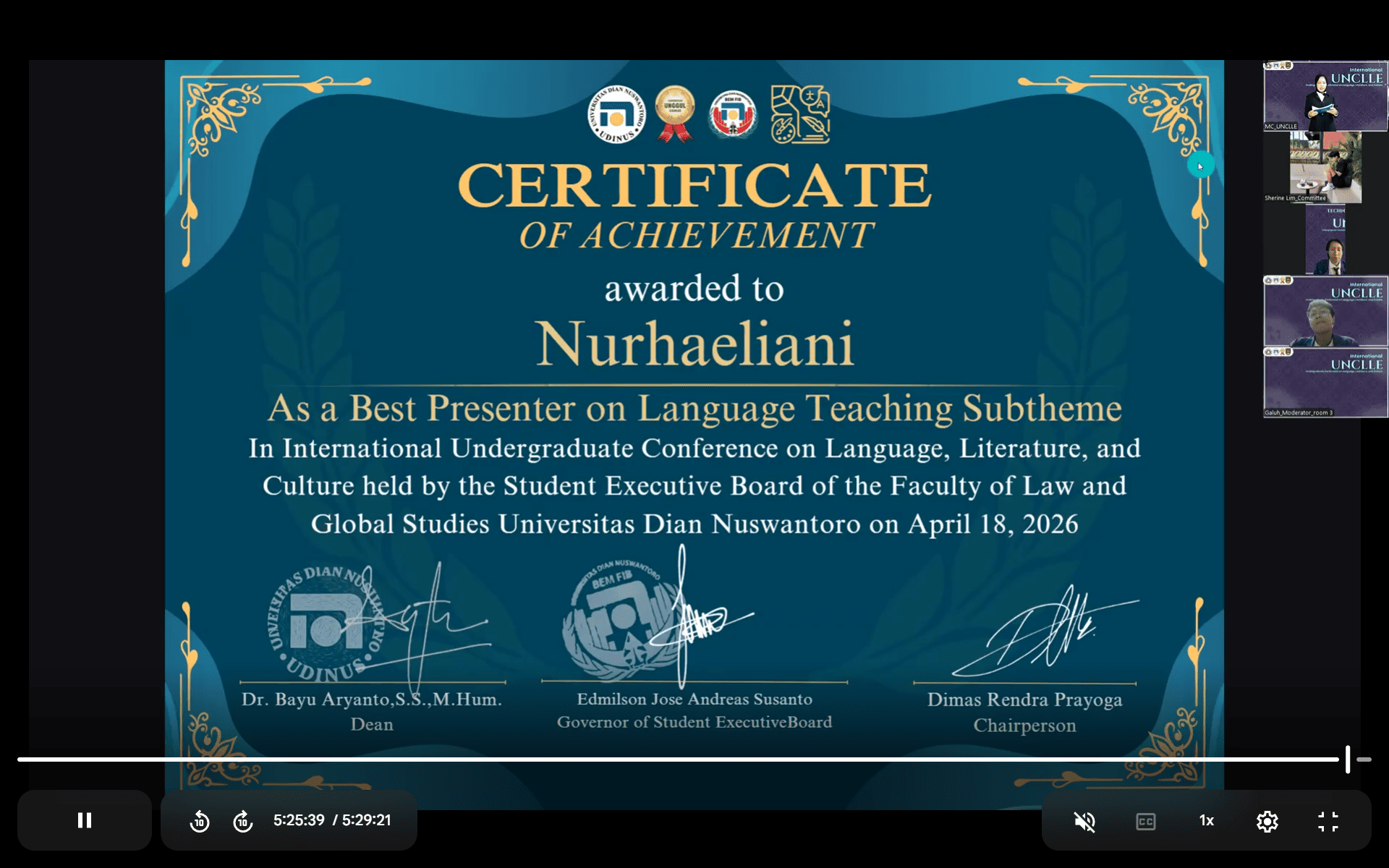Open the video settings gear
This screenshot has height=868, width=1389.
(1267, 821)
